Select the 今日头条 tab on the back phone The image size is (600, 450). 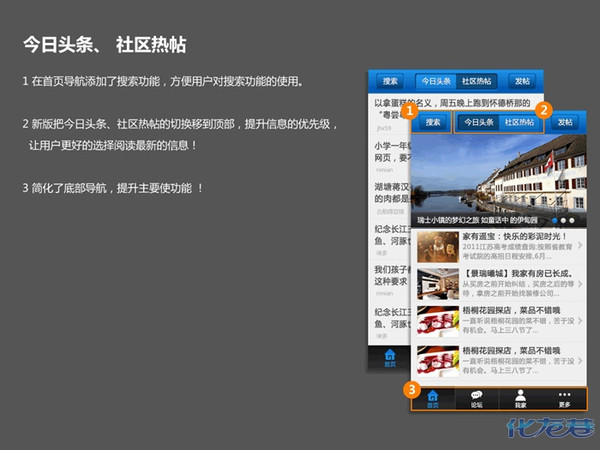point(435,81)
